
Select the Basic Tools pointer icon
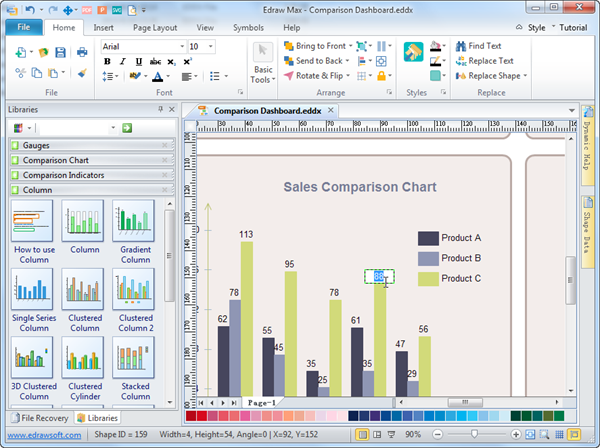(262, 53)
